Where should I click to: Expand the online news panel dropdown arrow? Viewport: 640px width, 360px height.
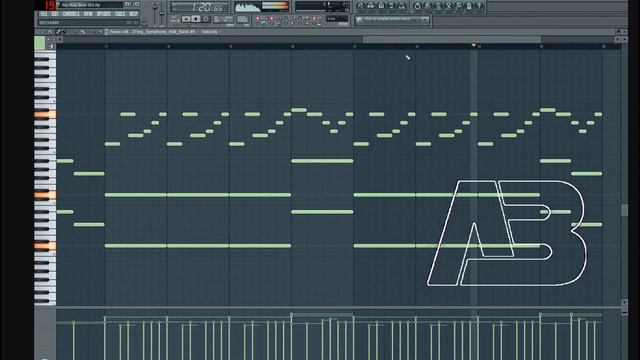[x=424, y=20]
